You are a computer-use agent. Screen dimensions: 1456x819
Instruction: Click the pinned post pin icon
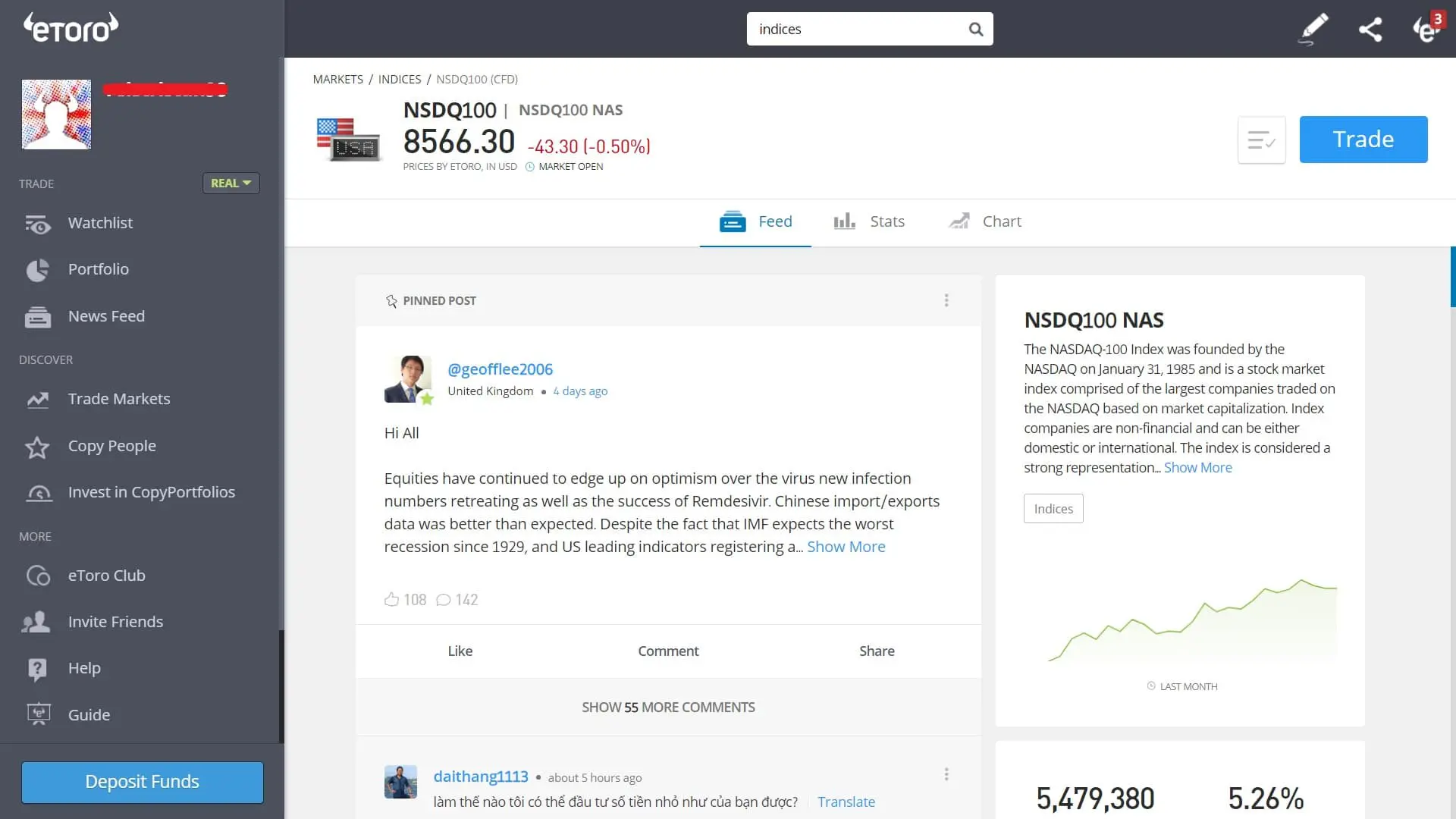pos(391,301)
